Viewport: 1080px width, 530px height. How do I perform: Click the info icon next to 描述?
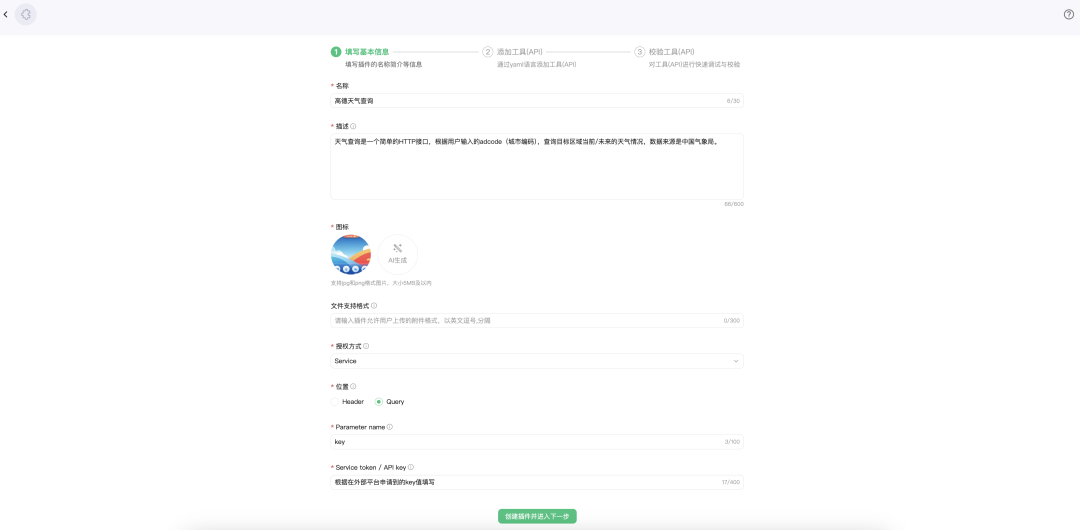point(353,126)
